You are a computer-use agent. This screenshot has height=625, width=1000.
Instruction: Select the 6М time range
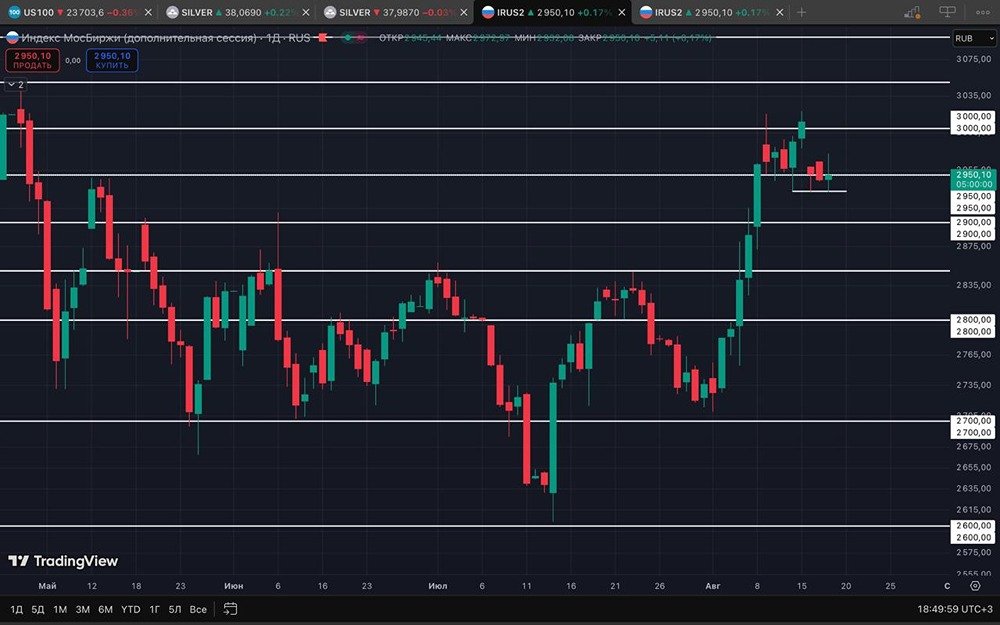pyautogui.click(x=105, y=609)
